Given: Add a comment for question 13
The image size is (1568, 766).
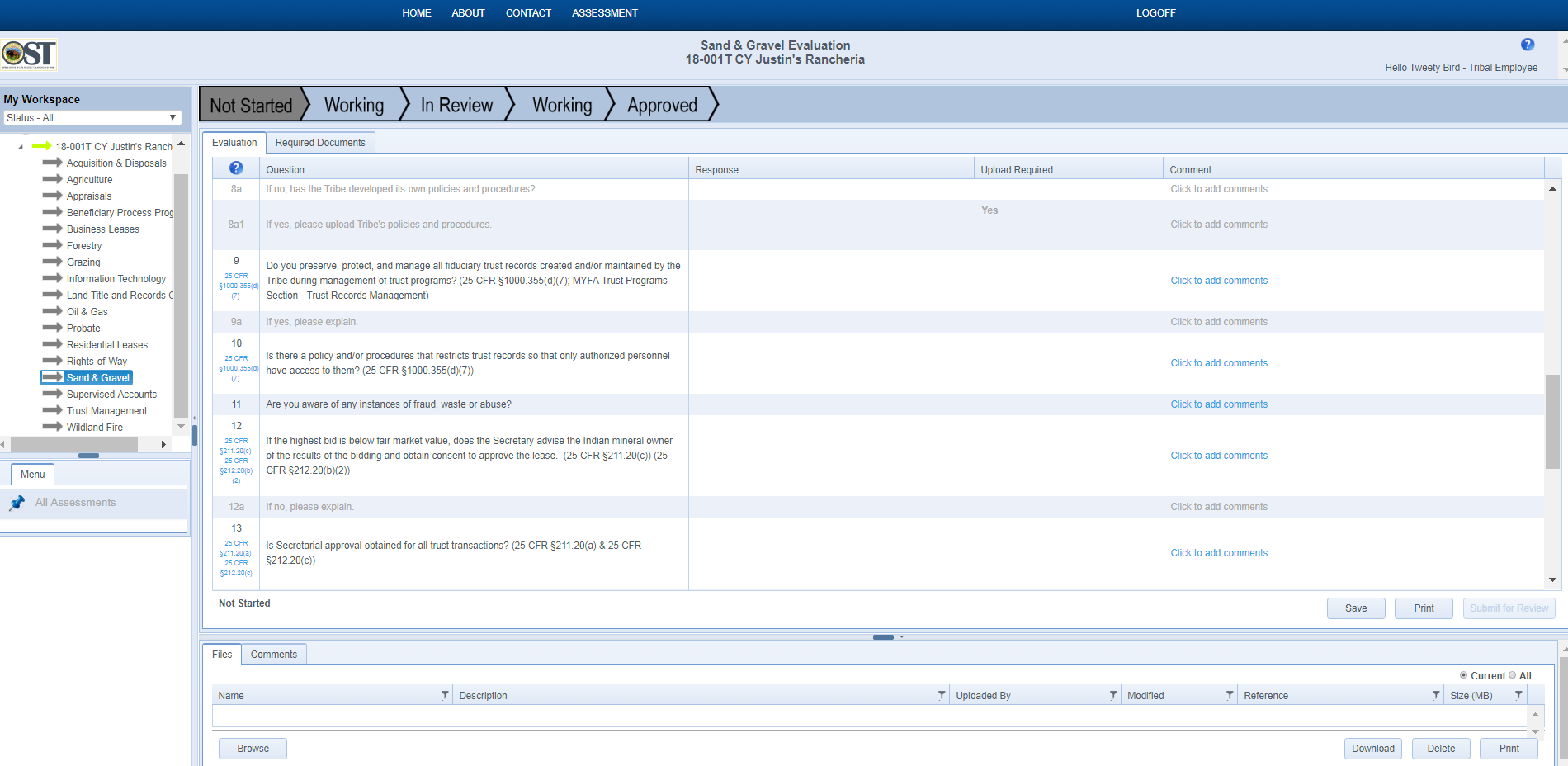Looking at the screenshot, I should [x=1219, y=553].
